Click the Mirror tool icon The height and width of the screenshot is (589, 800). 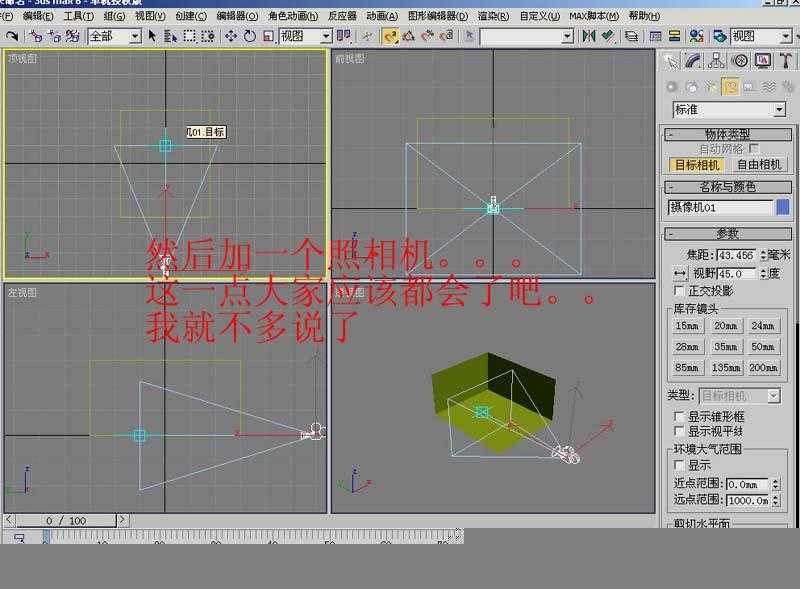tap(589, 36)
